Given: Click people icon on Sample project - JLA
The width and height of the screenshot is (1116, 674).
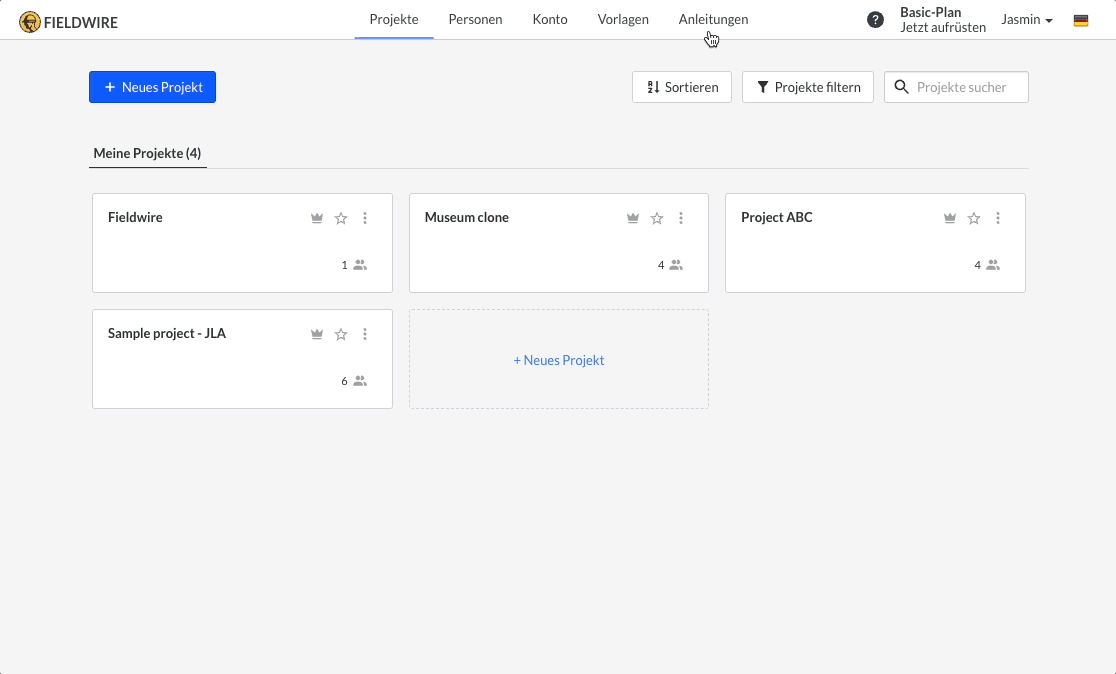Looking at the screenshot, I should 360,381.
